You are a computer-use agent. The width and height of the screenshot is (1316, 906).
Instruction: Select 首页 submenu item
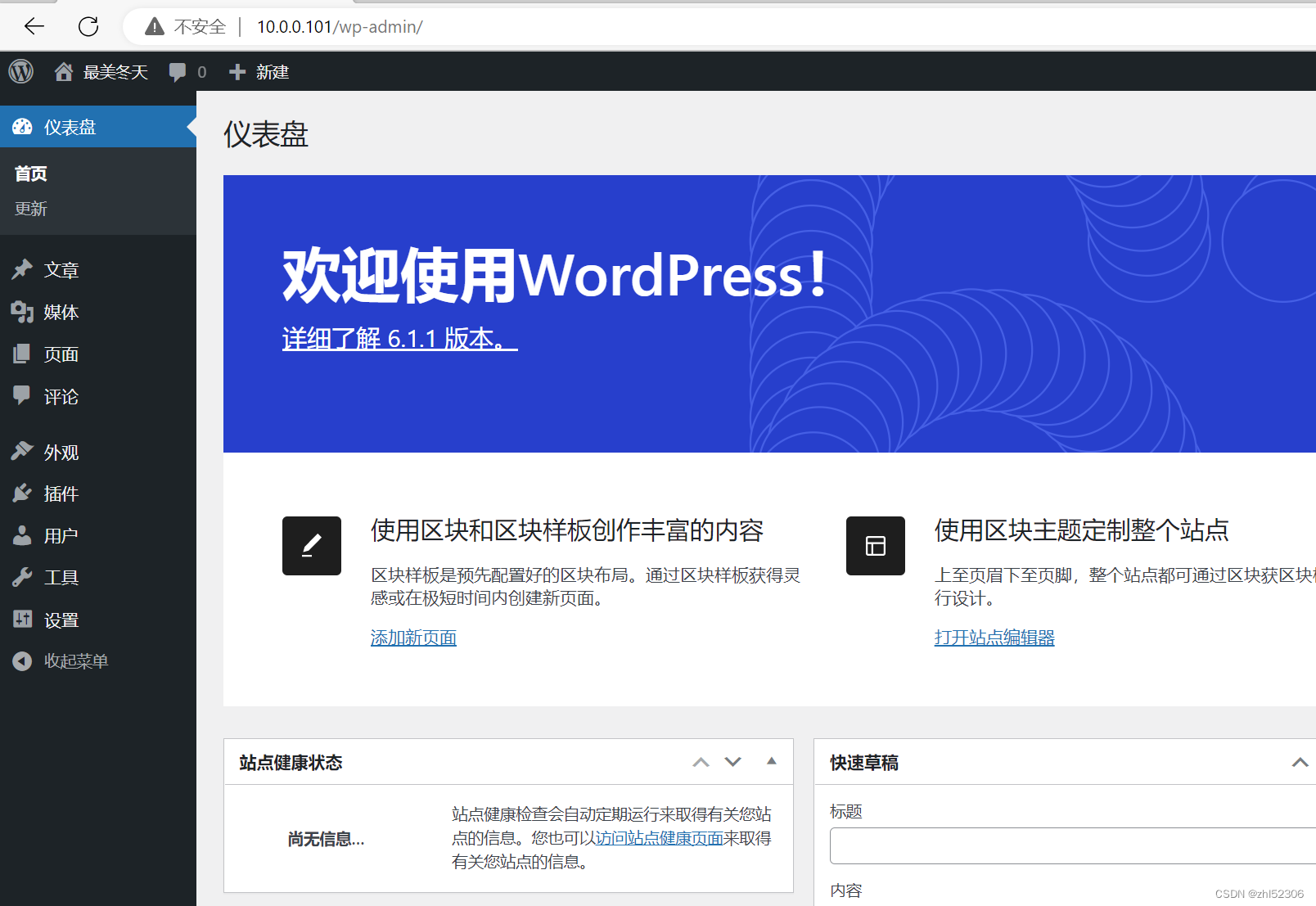[x=31, y=174]
